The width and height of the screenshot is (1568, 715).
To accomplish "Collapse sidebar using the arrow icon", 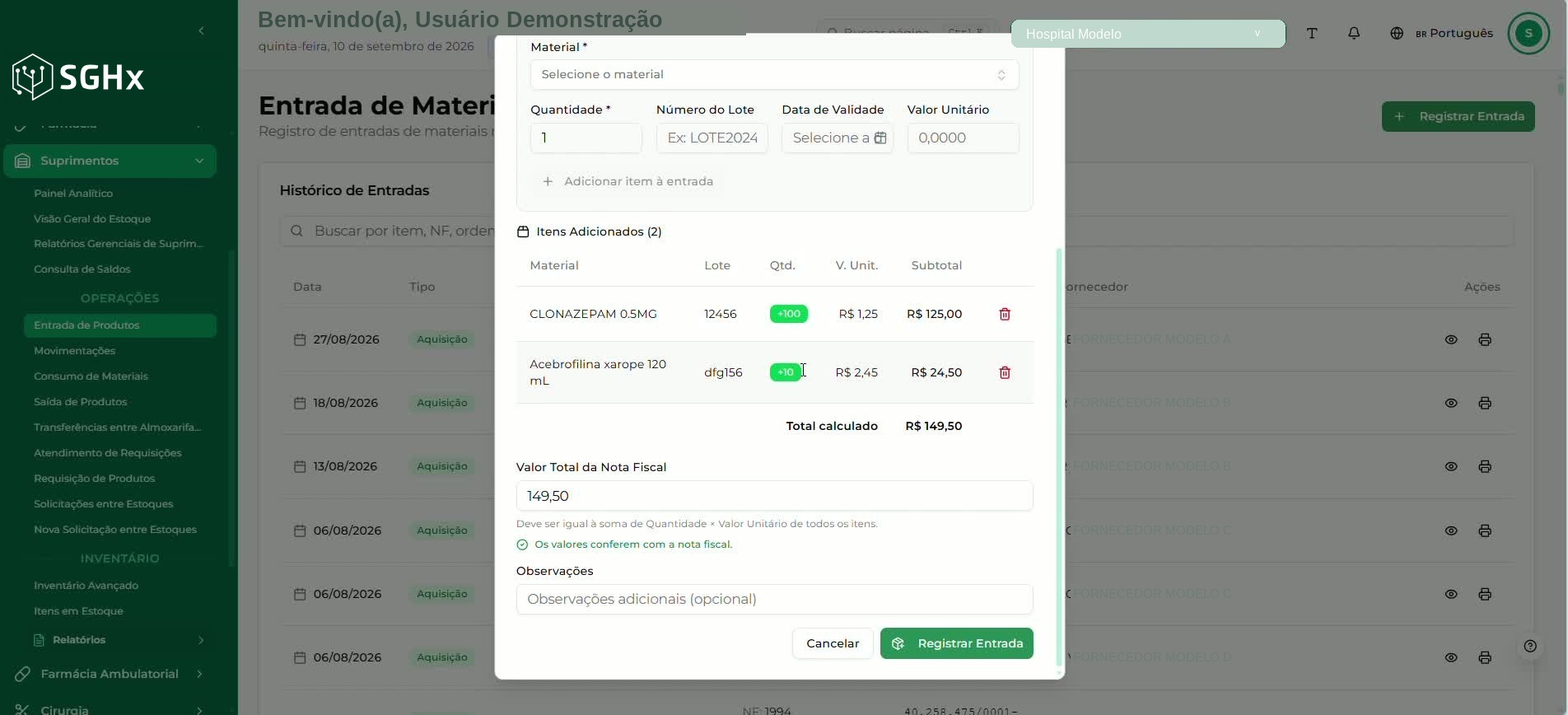I will (x=201, y=30).
